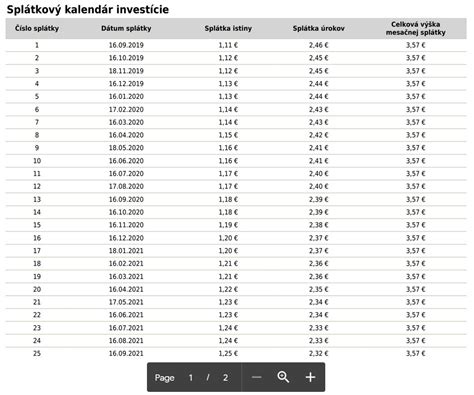Screen dimensions: 474x395
Task: Click date 16.03.2020 cell
Action: tap(126, 122)
